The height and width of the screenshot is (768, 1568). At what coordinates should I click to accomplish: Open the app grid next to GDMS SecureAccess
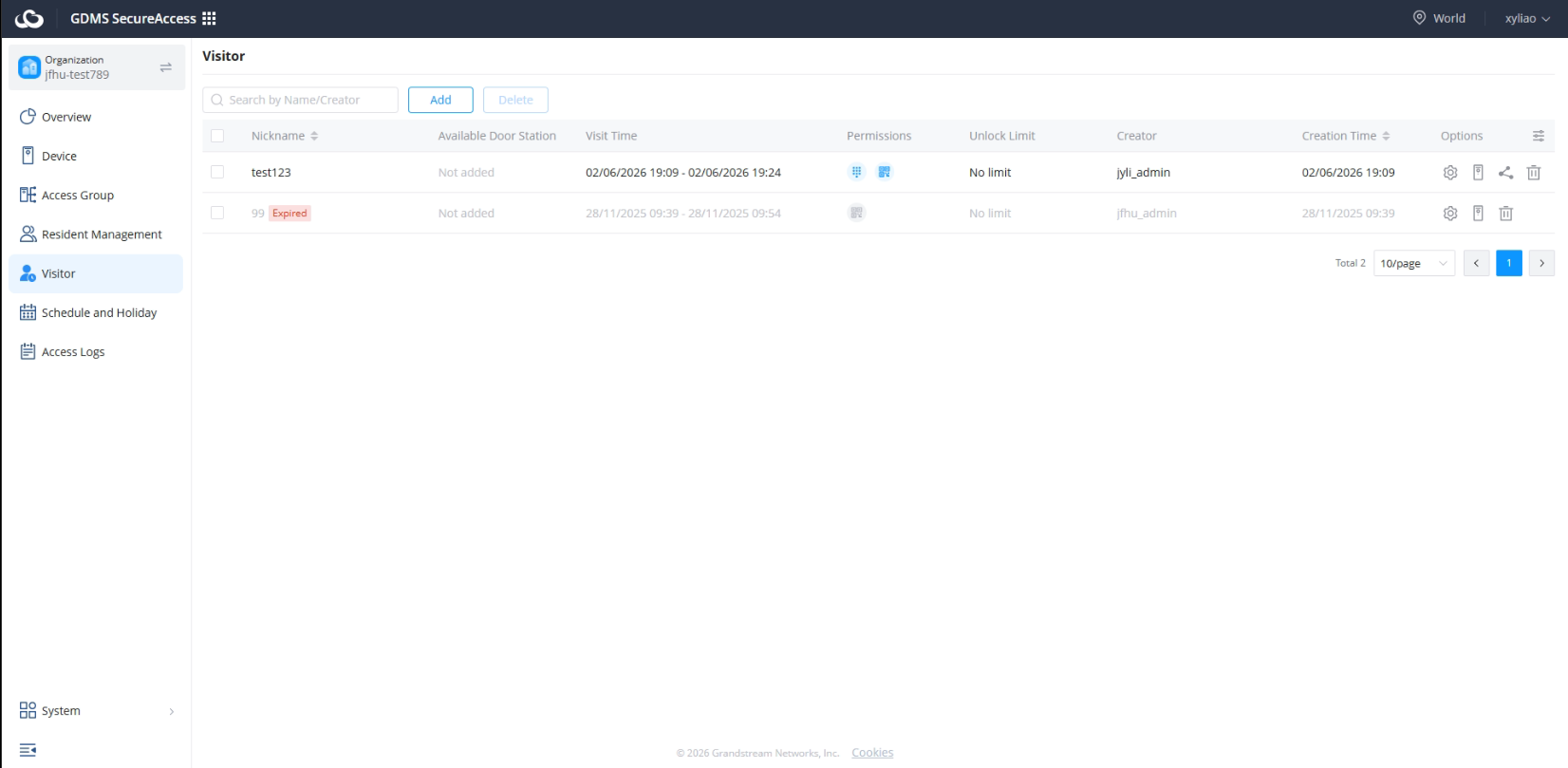(209, 18)
